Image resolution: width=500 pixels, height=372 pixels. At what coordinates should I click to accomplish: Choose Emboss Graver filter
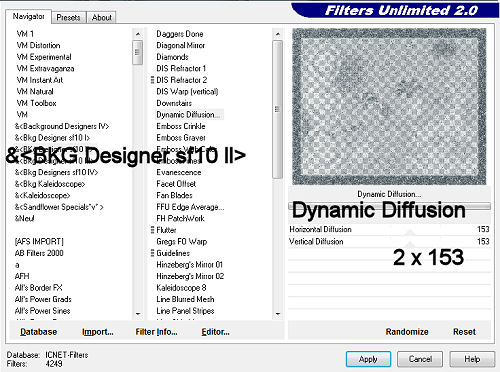point(181,138)
